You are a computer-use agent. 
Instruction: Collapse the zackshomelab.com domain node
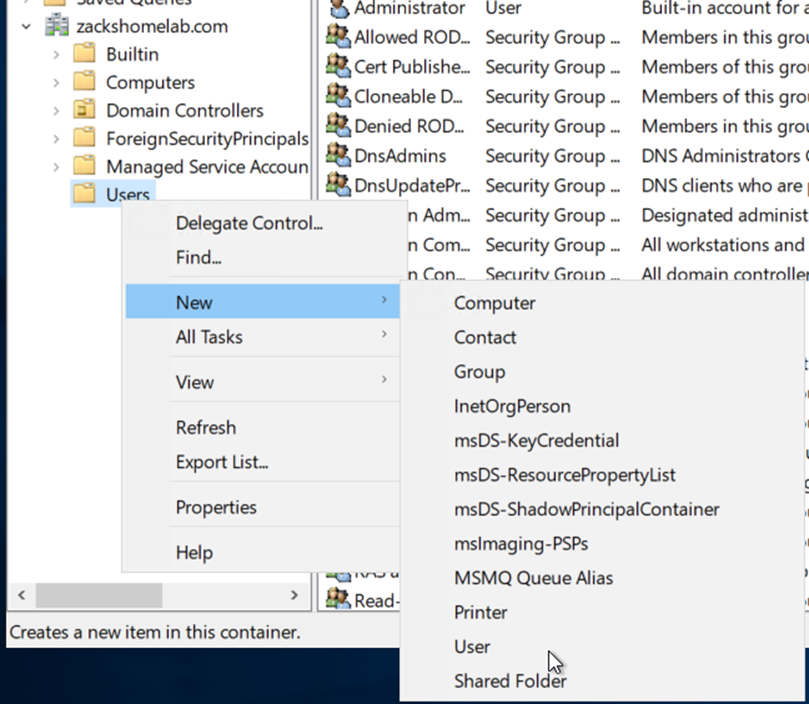(x=26, y=26)
